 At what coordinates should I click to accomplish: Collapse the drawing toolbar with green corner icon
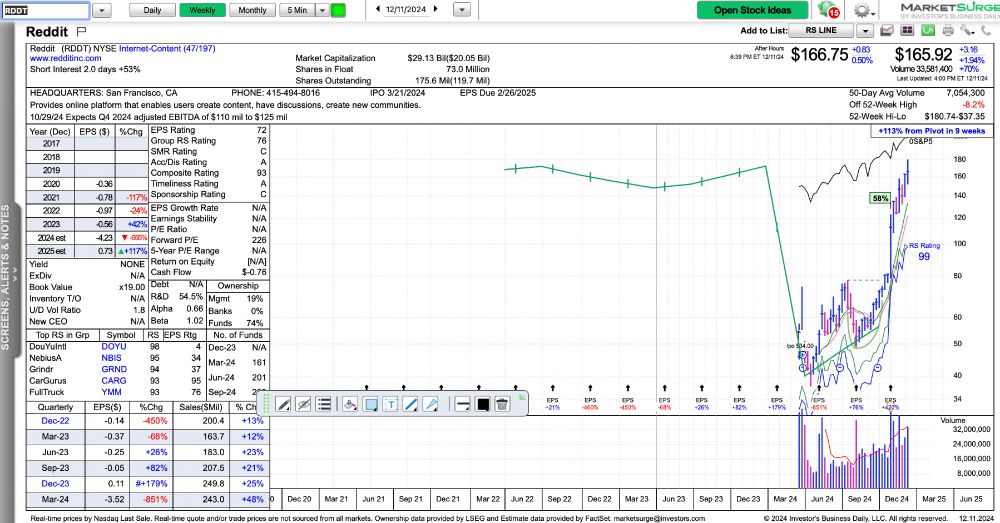522,397
